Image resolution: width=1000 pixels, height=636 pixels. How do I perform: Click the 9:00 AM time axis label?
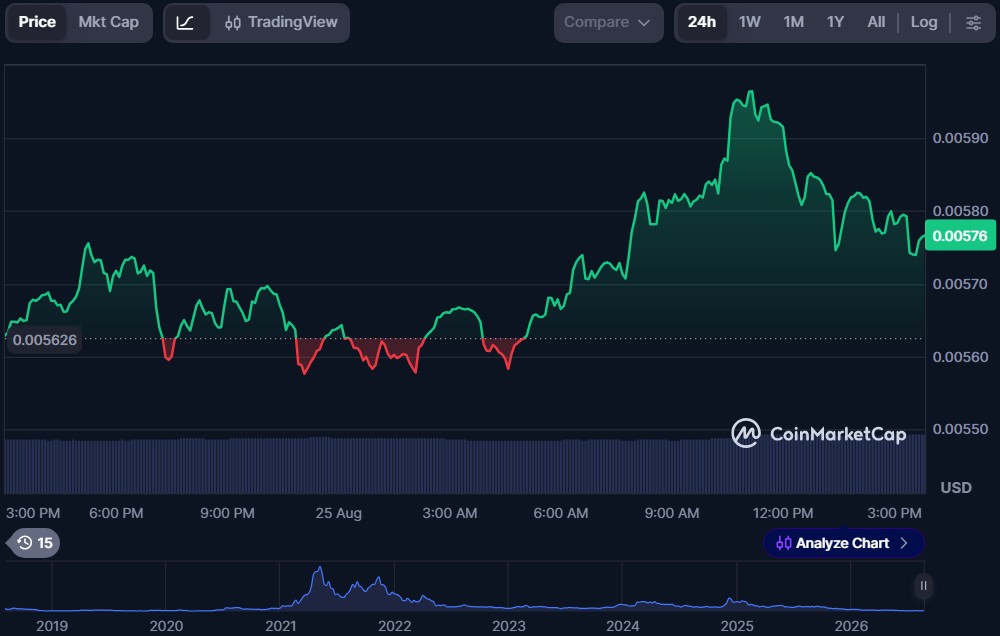(672, 514)
